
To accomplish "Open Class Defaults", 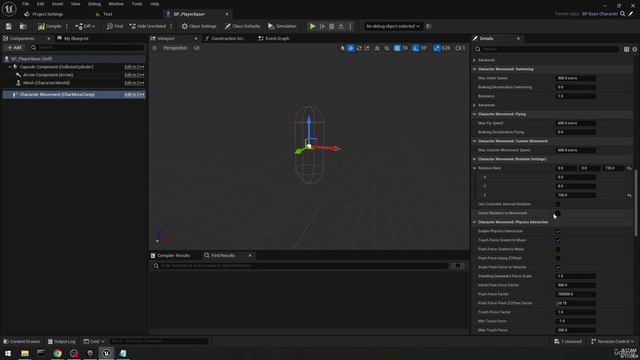I will [242, 26].
